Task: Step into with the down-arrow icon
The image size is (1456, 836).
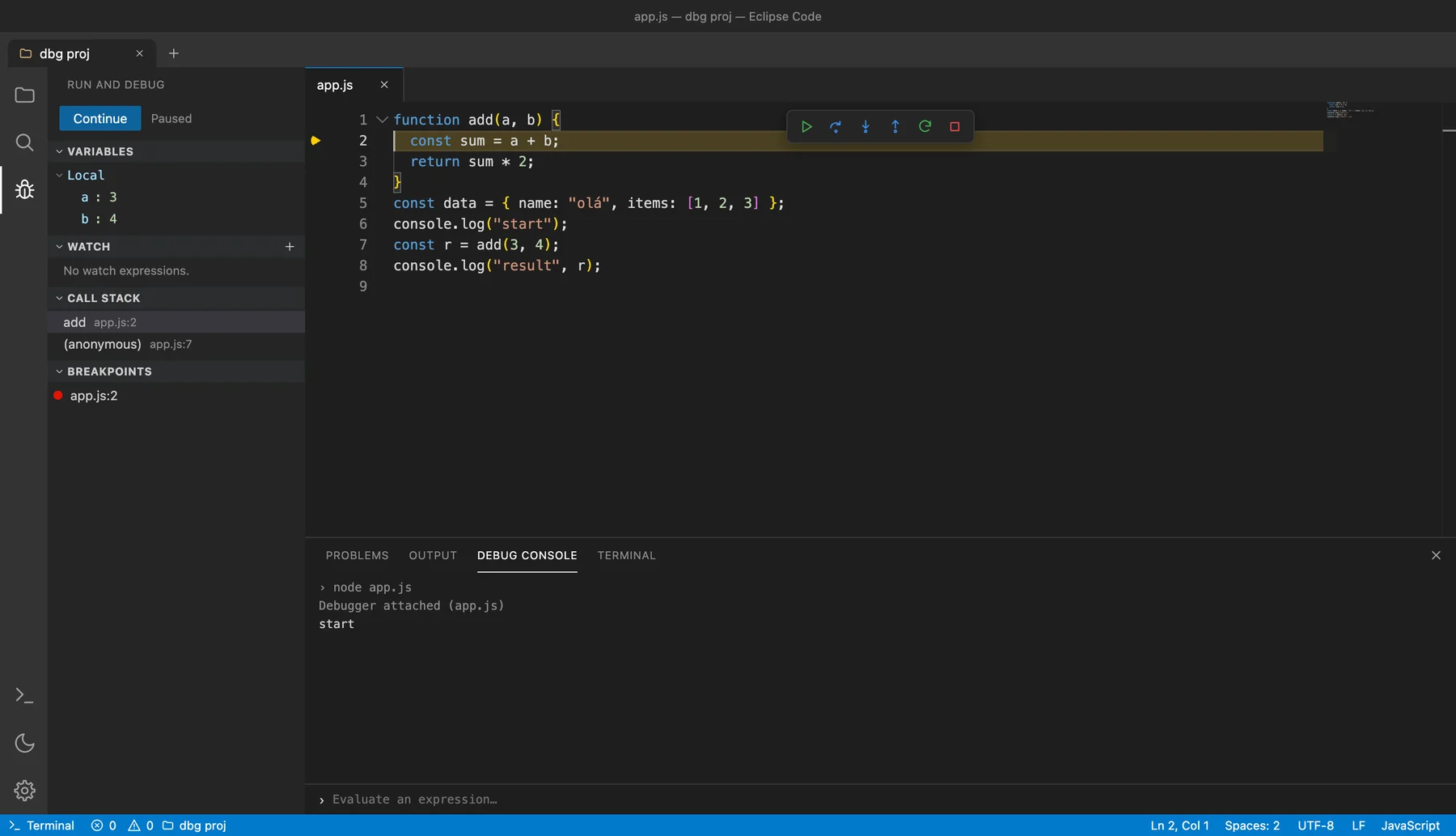Action: [866, 126]
